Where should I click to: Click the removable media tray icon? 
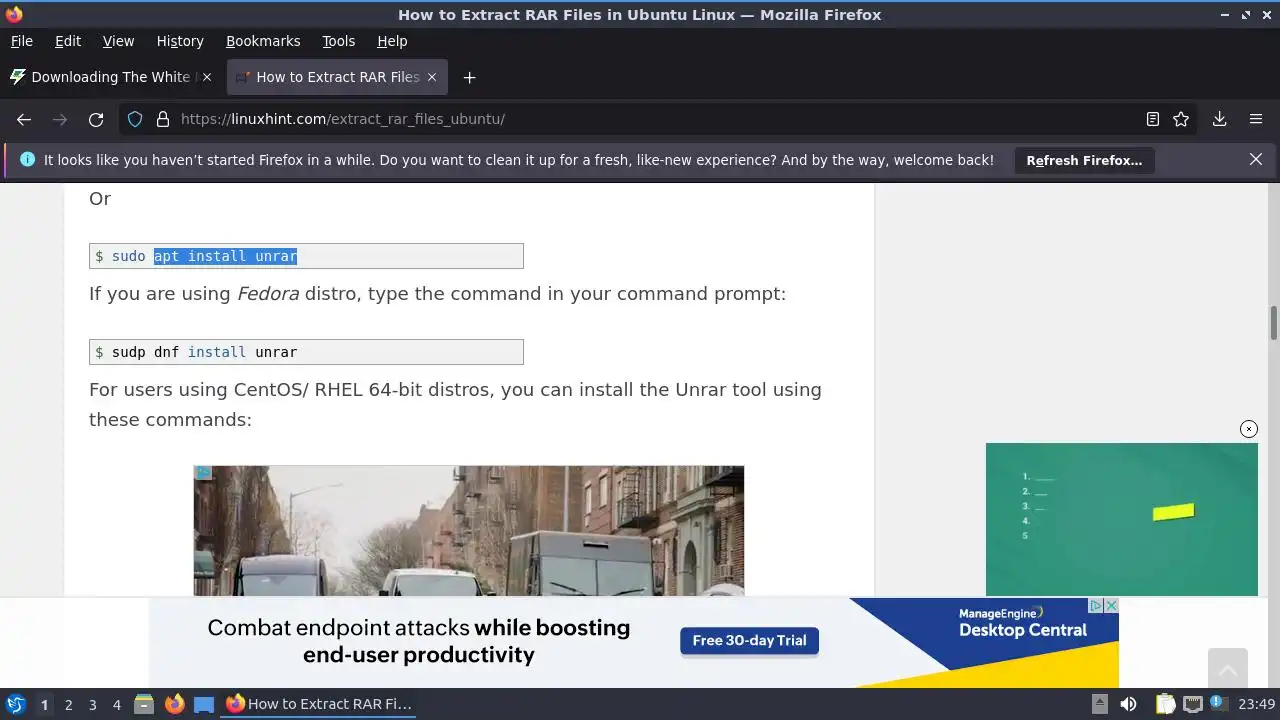[1099, 704]
